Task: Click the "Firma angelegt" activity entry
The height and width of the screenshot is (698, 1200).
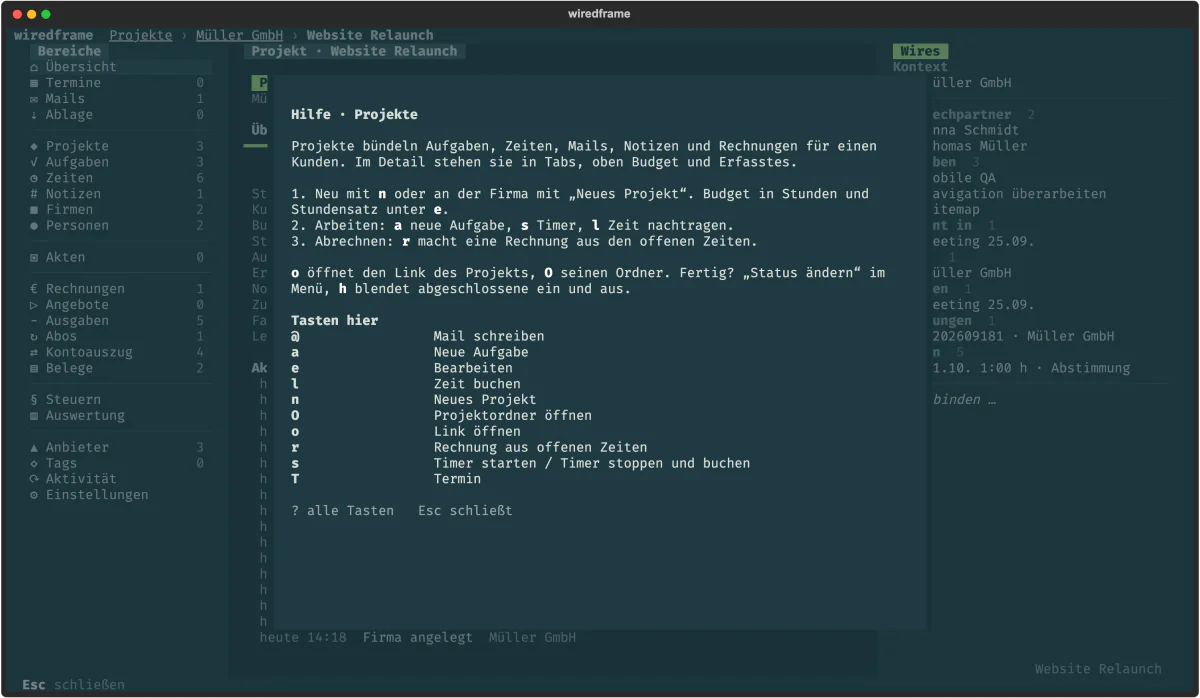Action: click(x=418, y=638)
